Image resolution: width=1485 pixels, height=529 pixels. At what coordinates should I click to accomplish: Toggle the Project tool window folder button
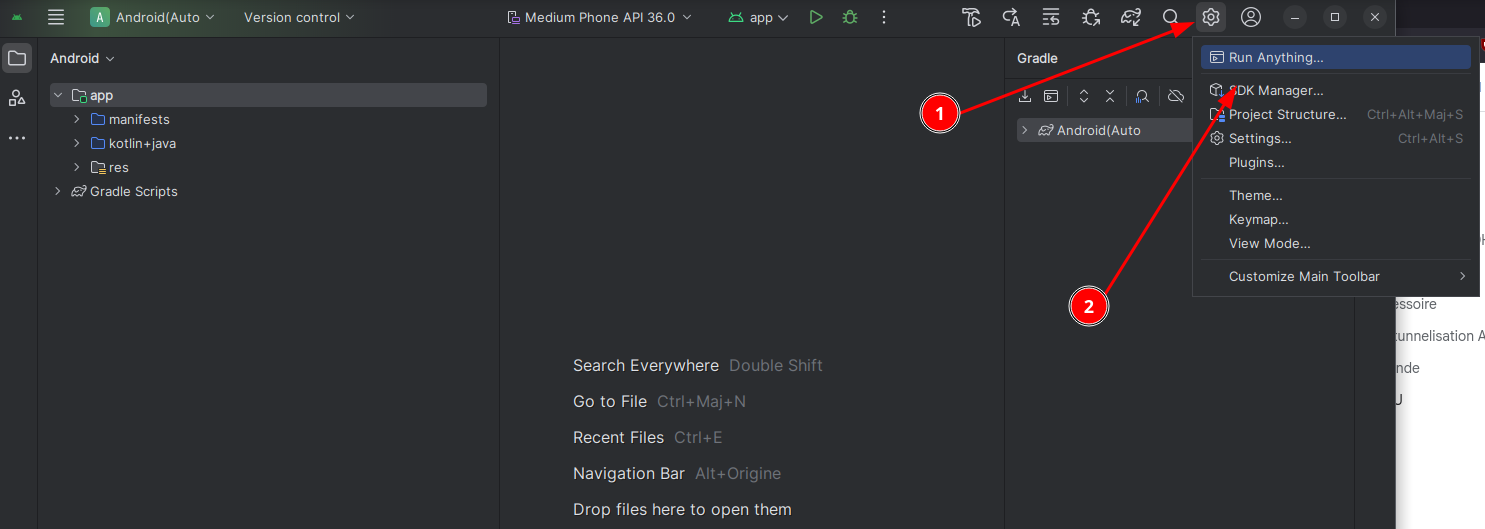point(17,58)
